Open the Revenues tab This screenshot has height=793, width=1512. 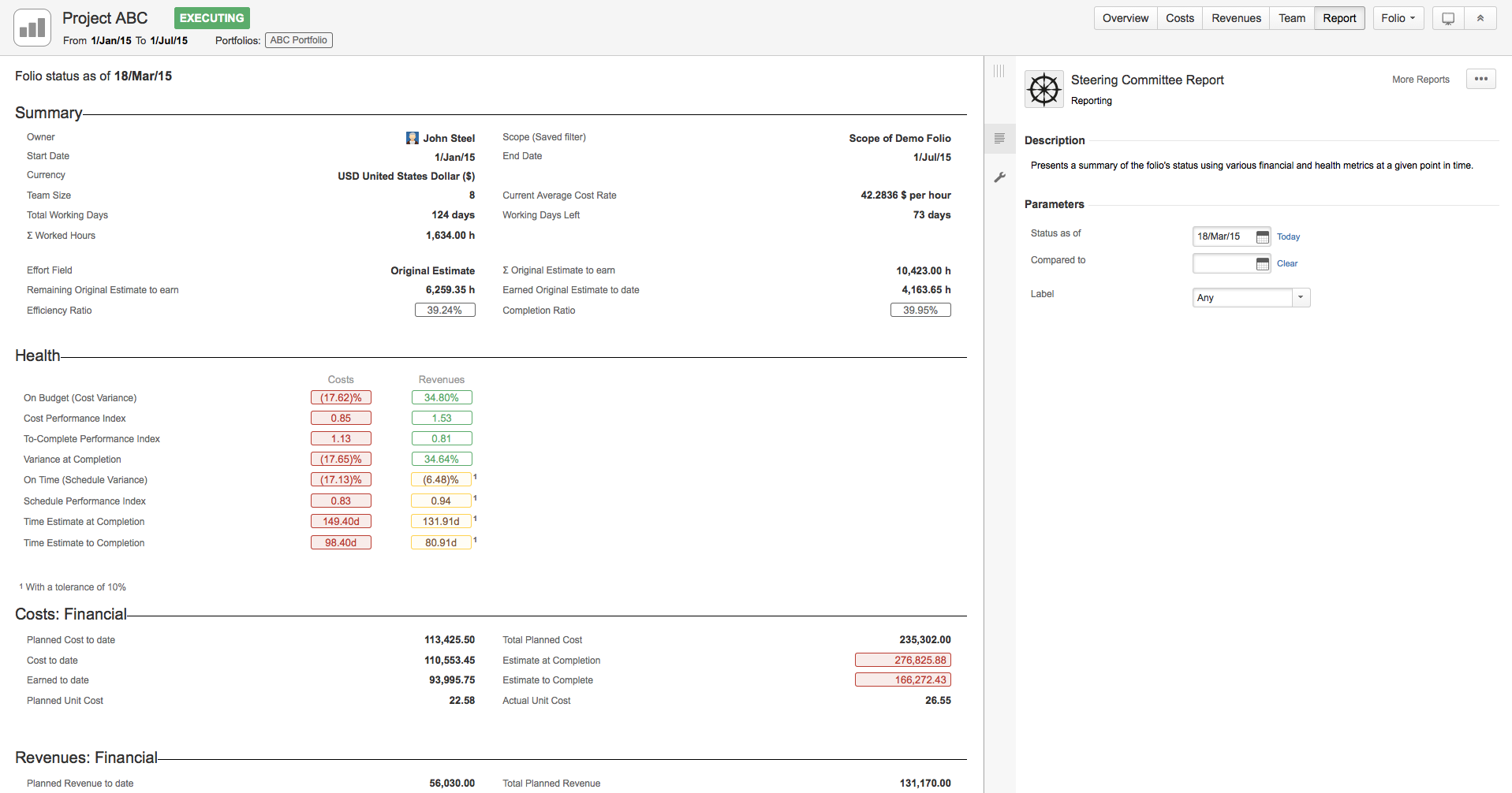pyautogui.click(x=1236, y=18)
